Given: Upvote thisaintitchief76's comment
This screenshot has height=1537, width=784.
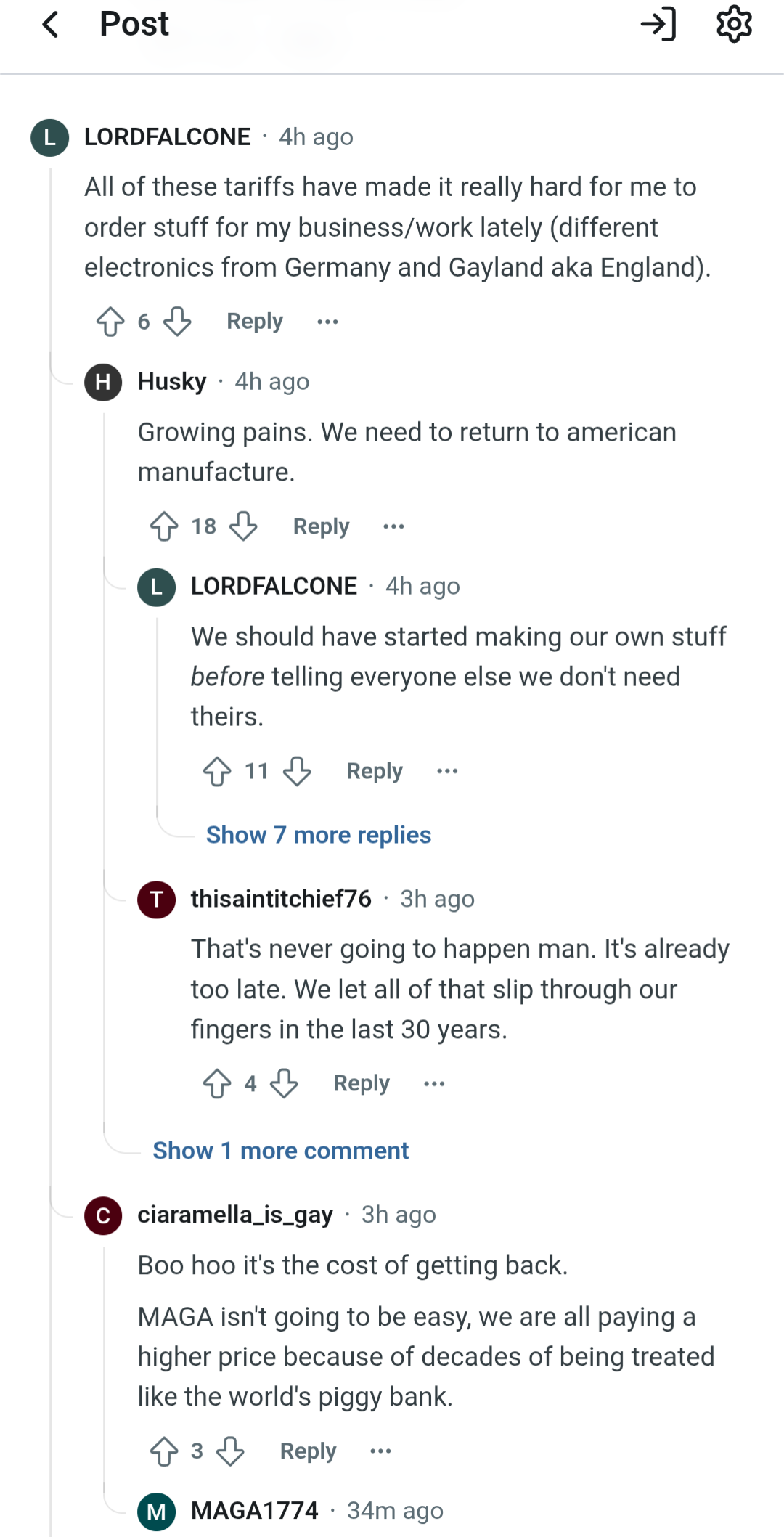Looking at the screenshot, I should coord(217,1084).
